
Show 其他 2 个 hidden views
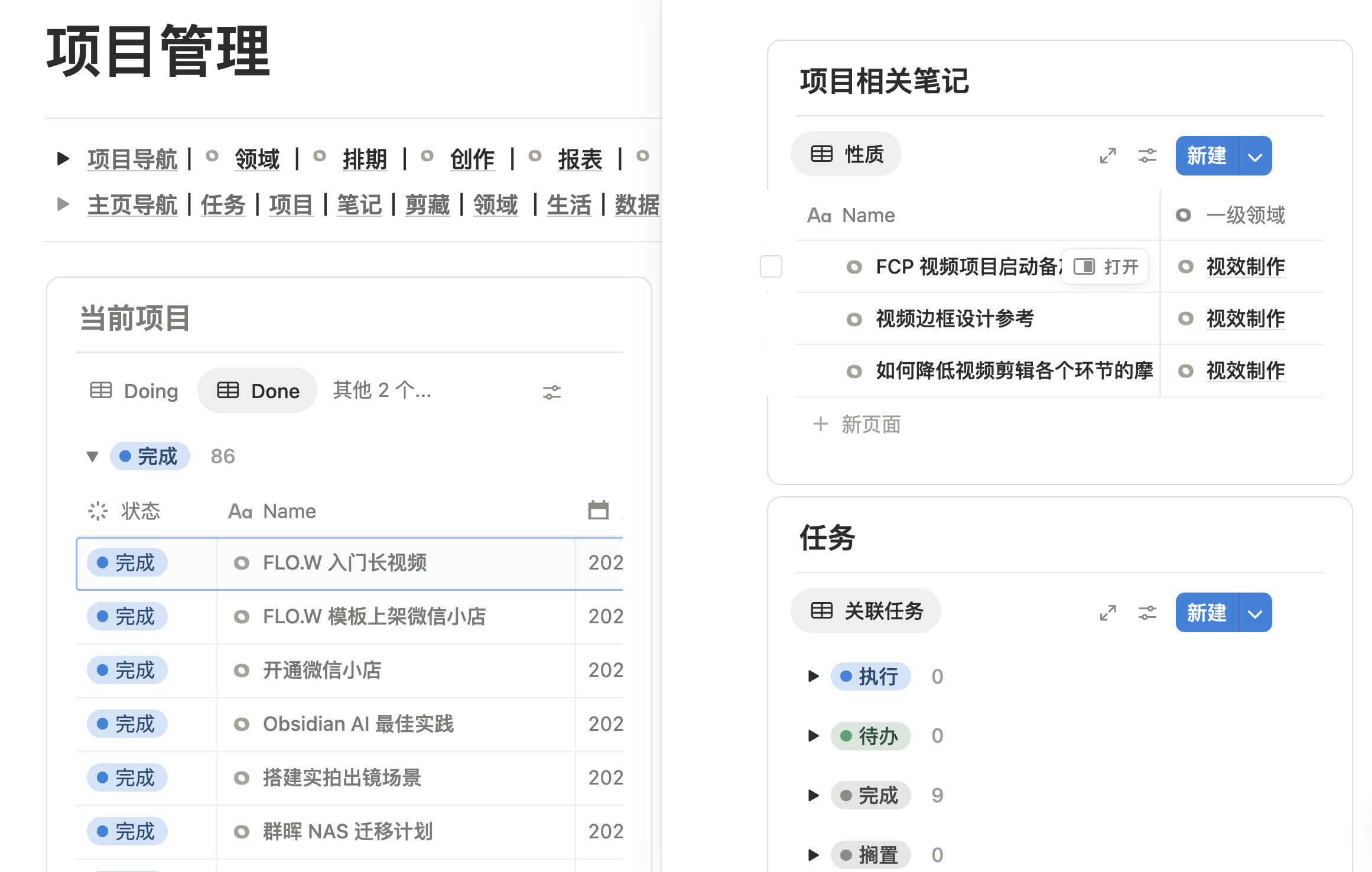pos(382,391)
